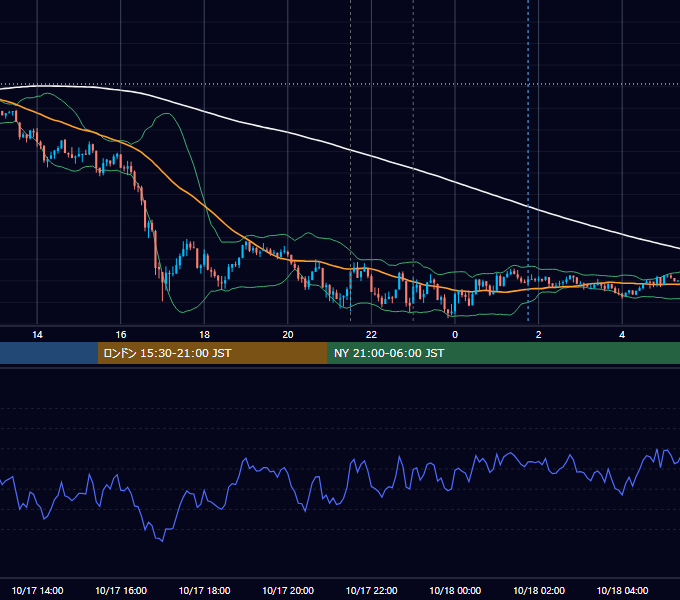
Task: Select the NY 21:00-06:00 JST session bar
Action: [503, 353]
